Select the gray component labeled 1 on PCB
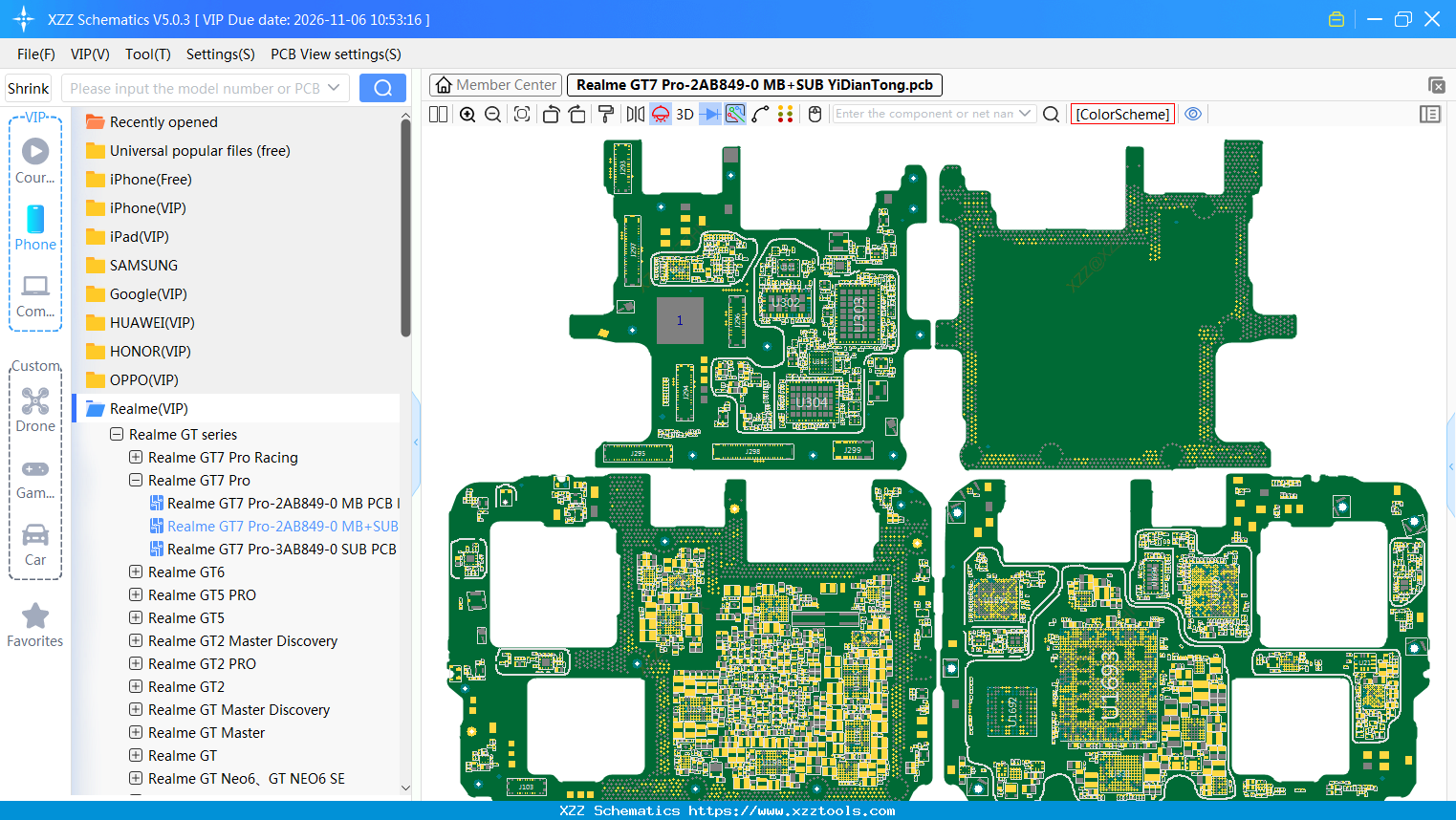 tap(680, 320)
